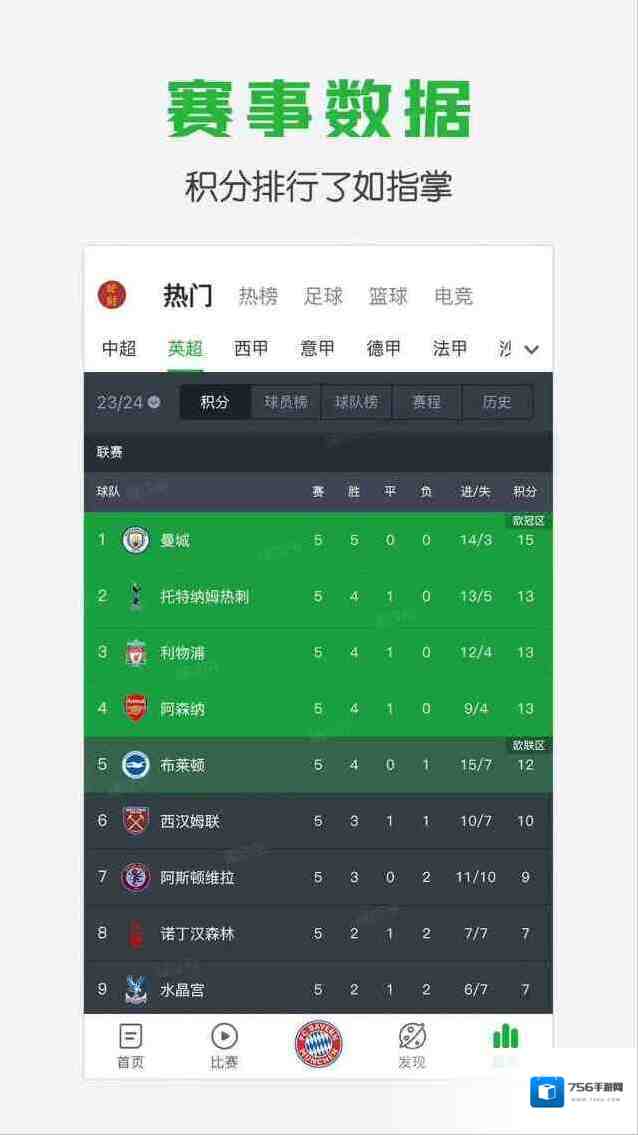
Task: Open the 发现 discover icon
Action: (x=412, y=1046)
